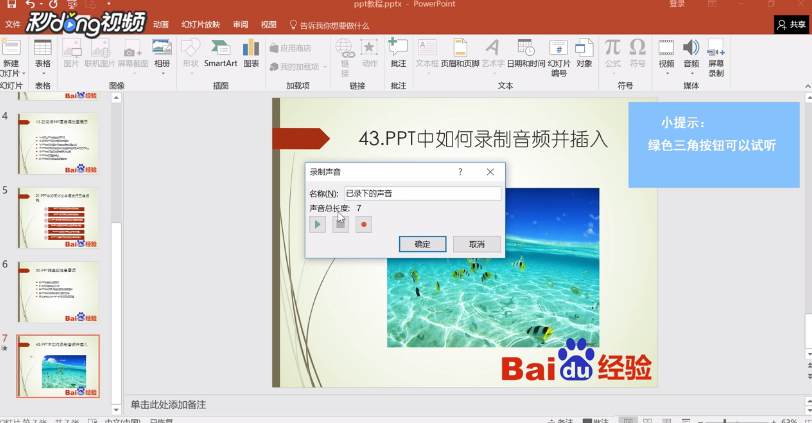
Task: Adjust the zoom slider in status bar
Action: click(725, 420)
